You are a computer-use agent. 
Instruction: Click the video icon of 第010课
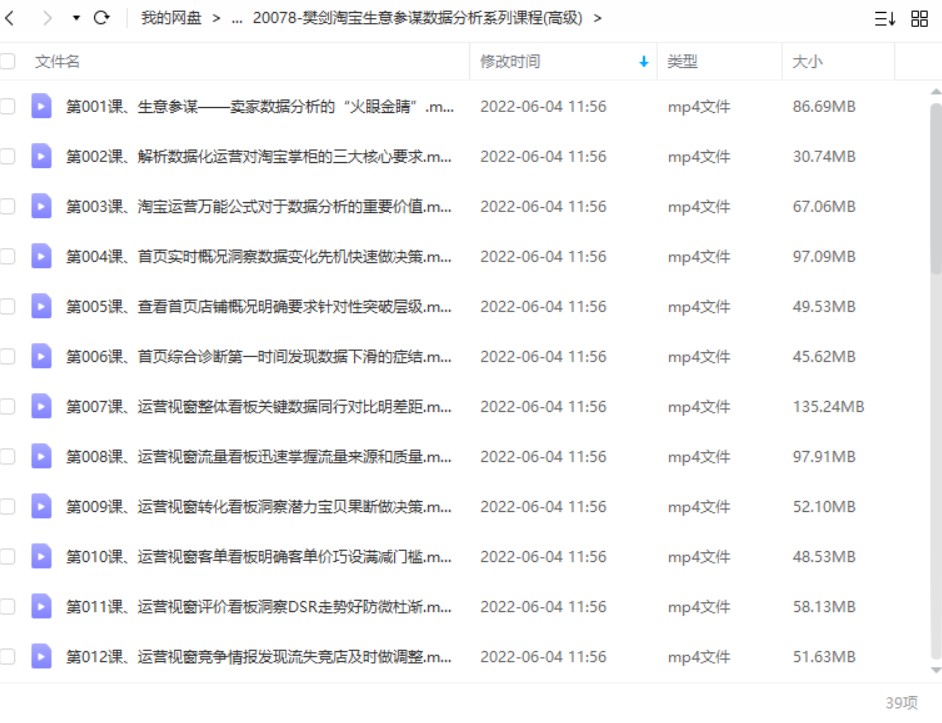[x=41, y=557]
